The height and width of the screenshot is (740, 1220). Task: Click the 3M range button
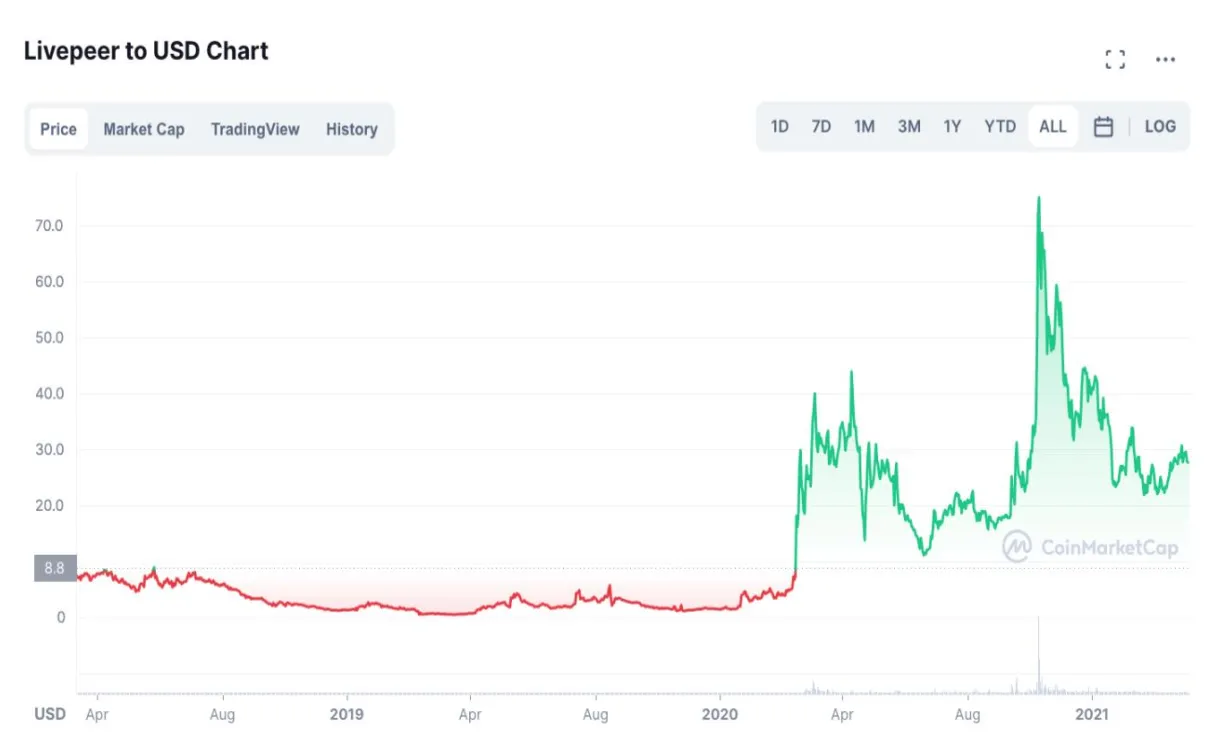(909, 126)
